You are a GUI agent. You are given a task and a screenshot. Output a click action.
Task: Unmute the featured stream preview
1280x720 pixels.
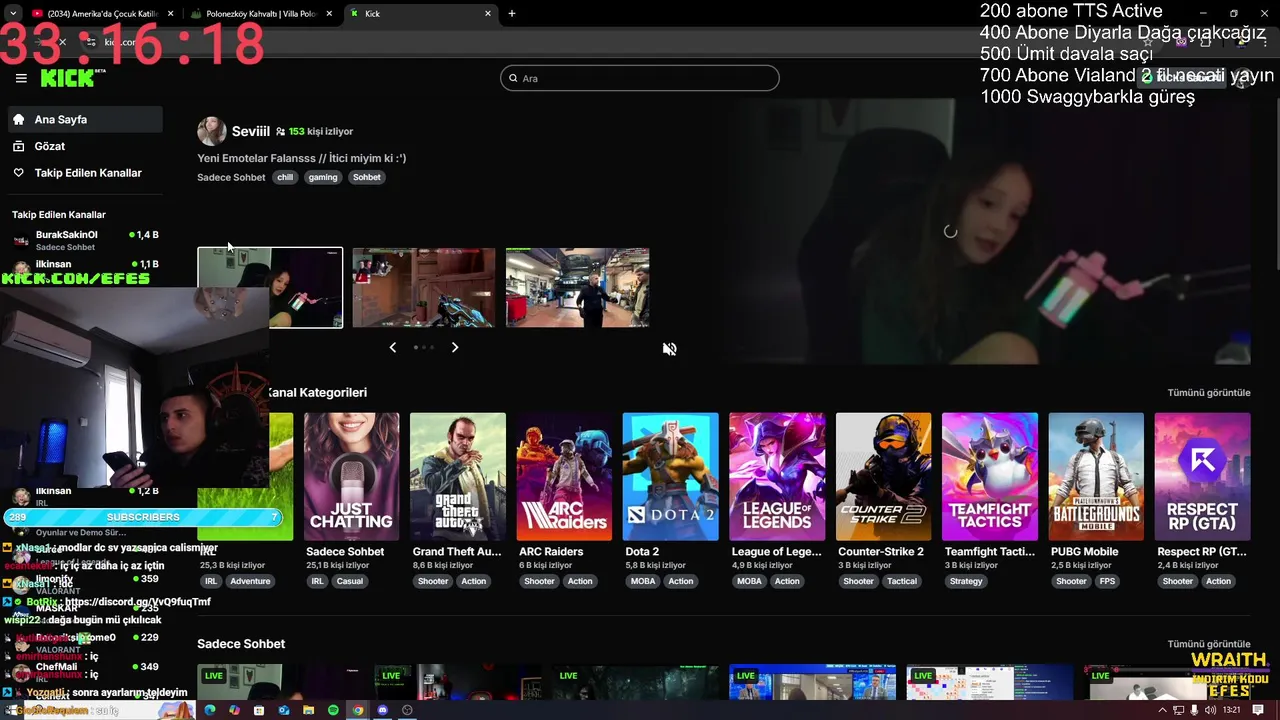670,349
